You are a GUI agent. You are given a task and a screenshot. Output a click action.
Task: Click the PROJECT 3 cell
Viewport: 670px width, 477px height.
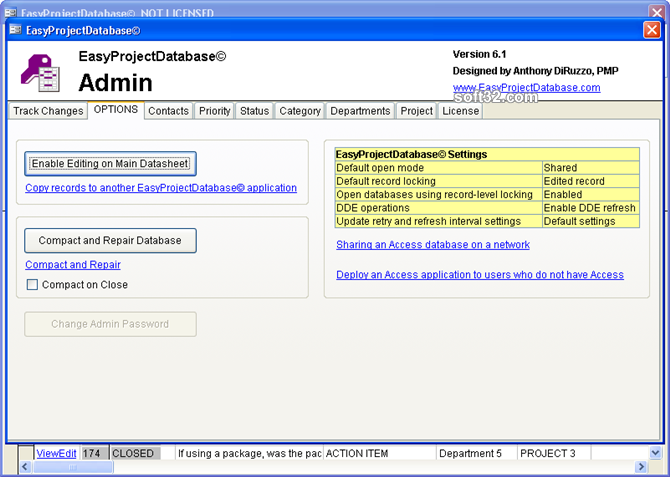point(554,453)
